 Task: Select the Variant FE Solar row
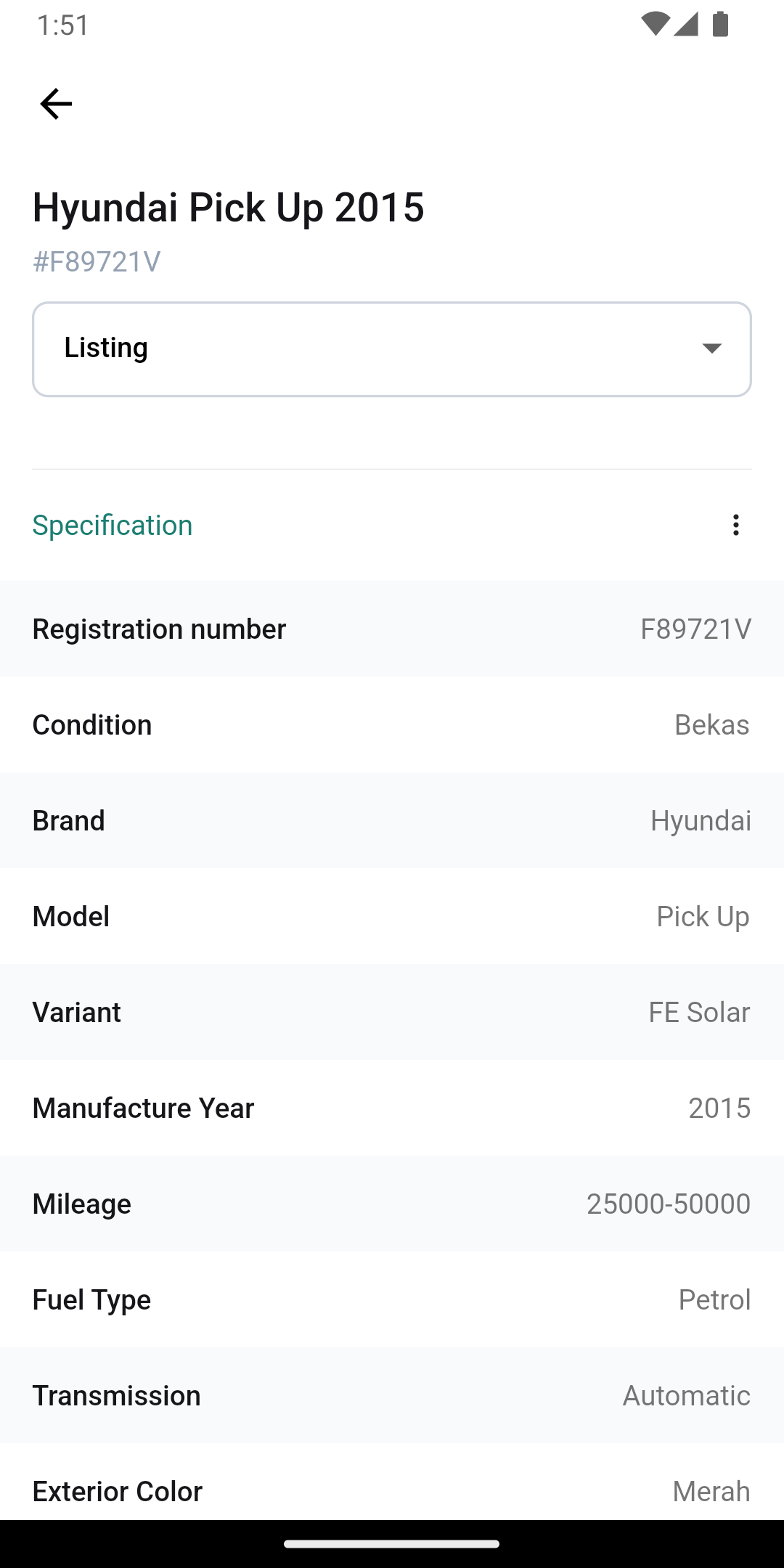392,1012
